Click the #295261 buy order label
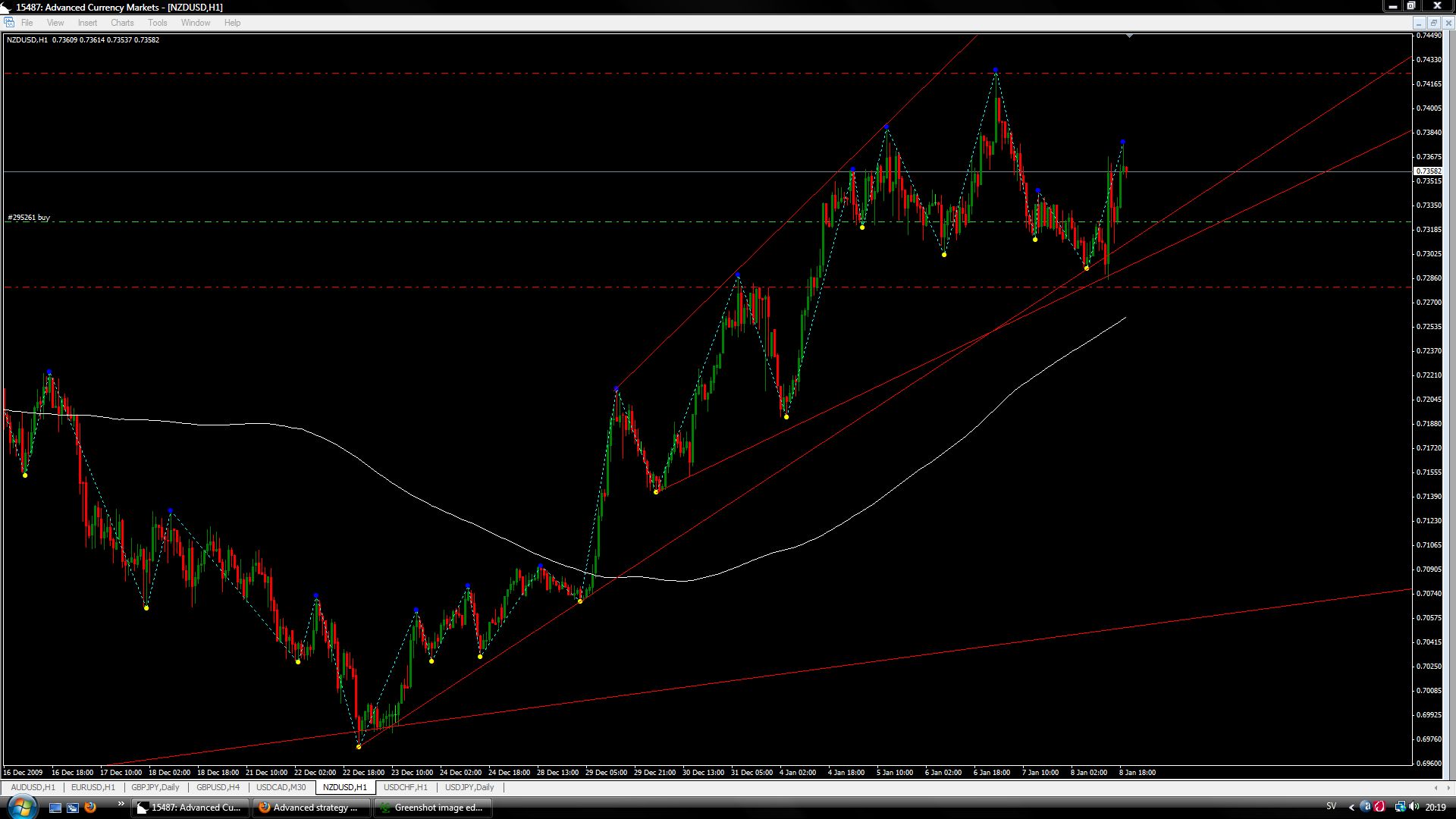1456x819 pixels. pos(29,218)
